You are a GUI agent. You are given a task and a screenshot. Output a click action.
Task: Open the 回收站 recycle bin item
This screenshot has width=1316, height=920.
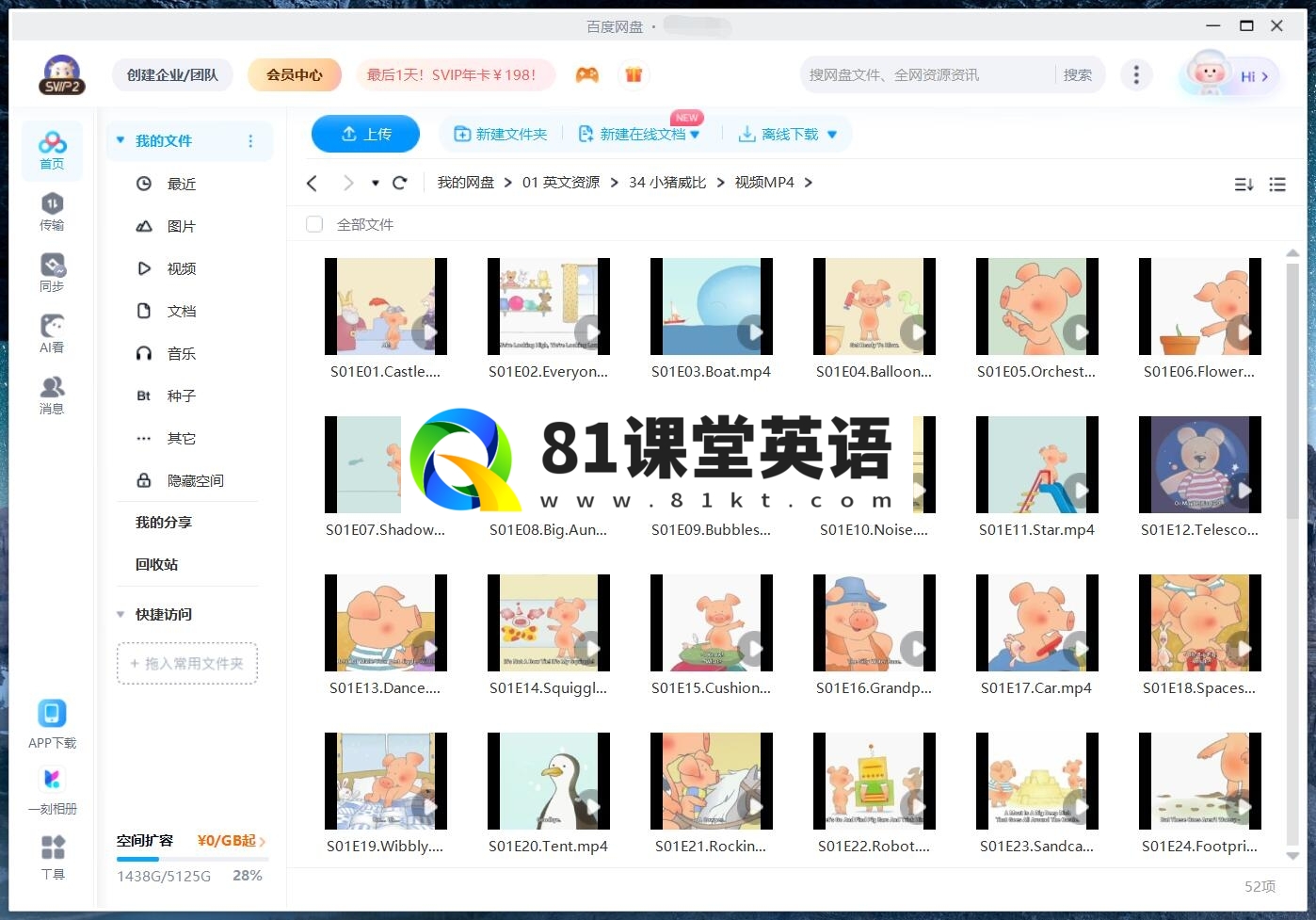coord(156,564)
